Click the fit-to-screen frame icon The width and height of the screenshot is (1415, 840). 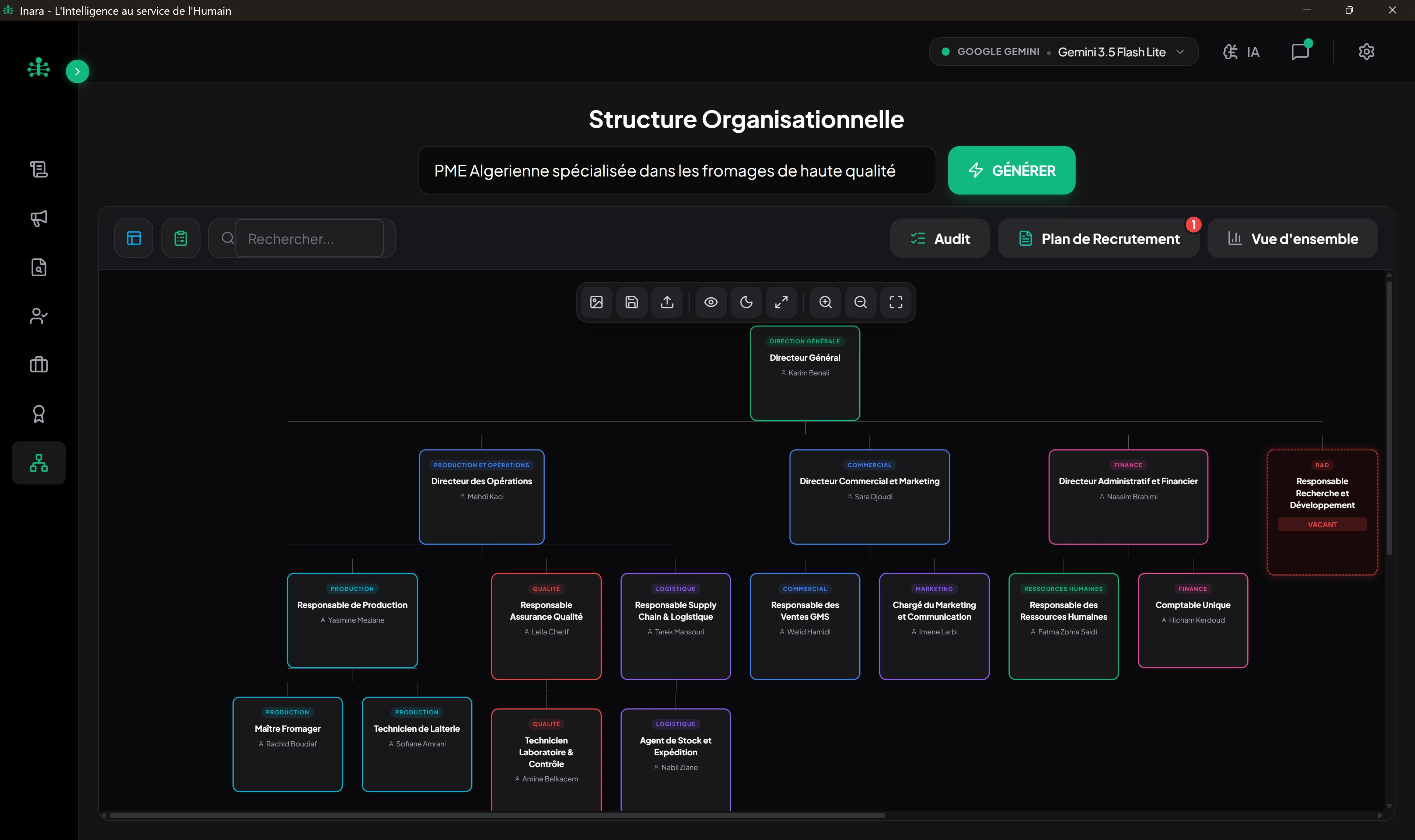[x=896, y=302]
